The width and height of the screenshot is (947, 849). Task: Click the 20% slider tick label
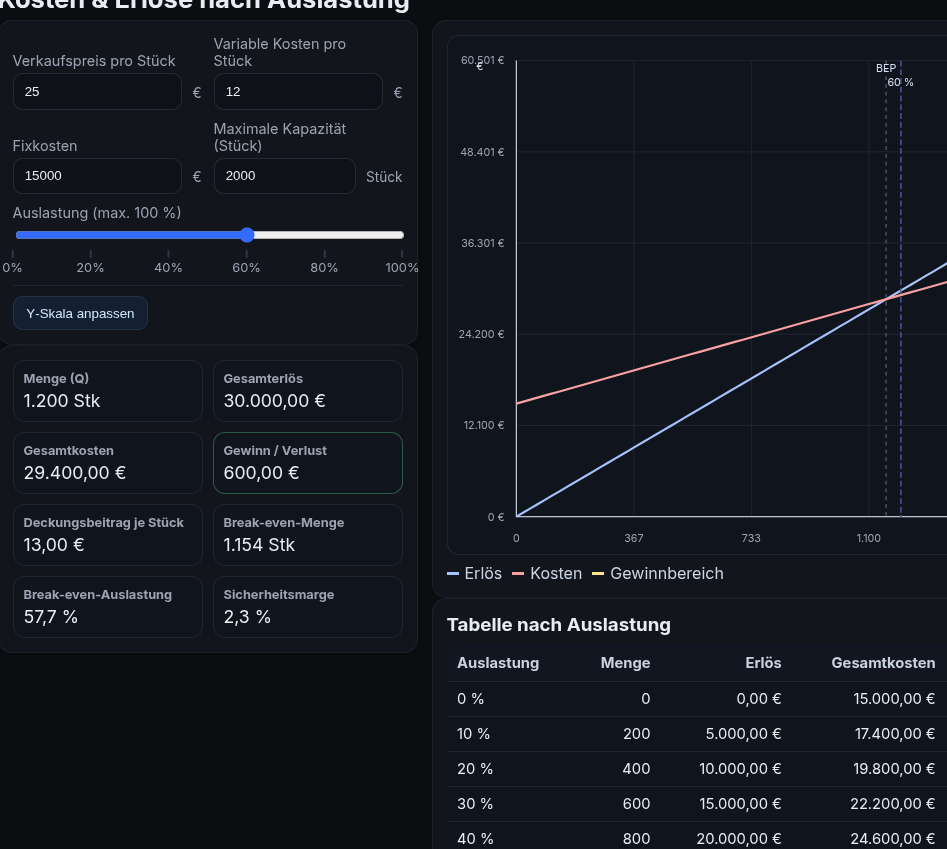90,268
